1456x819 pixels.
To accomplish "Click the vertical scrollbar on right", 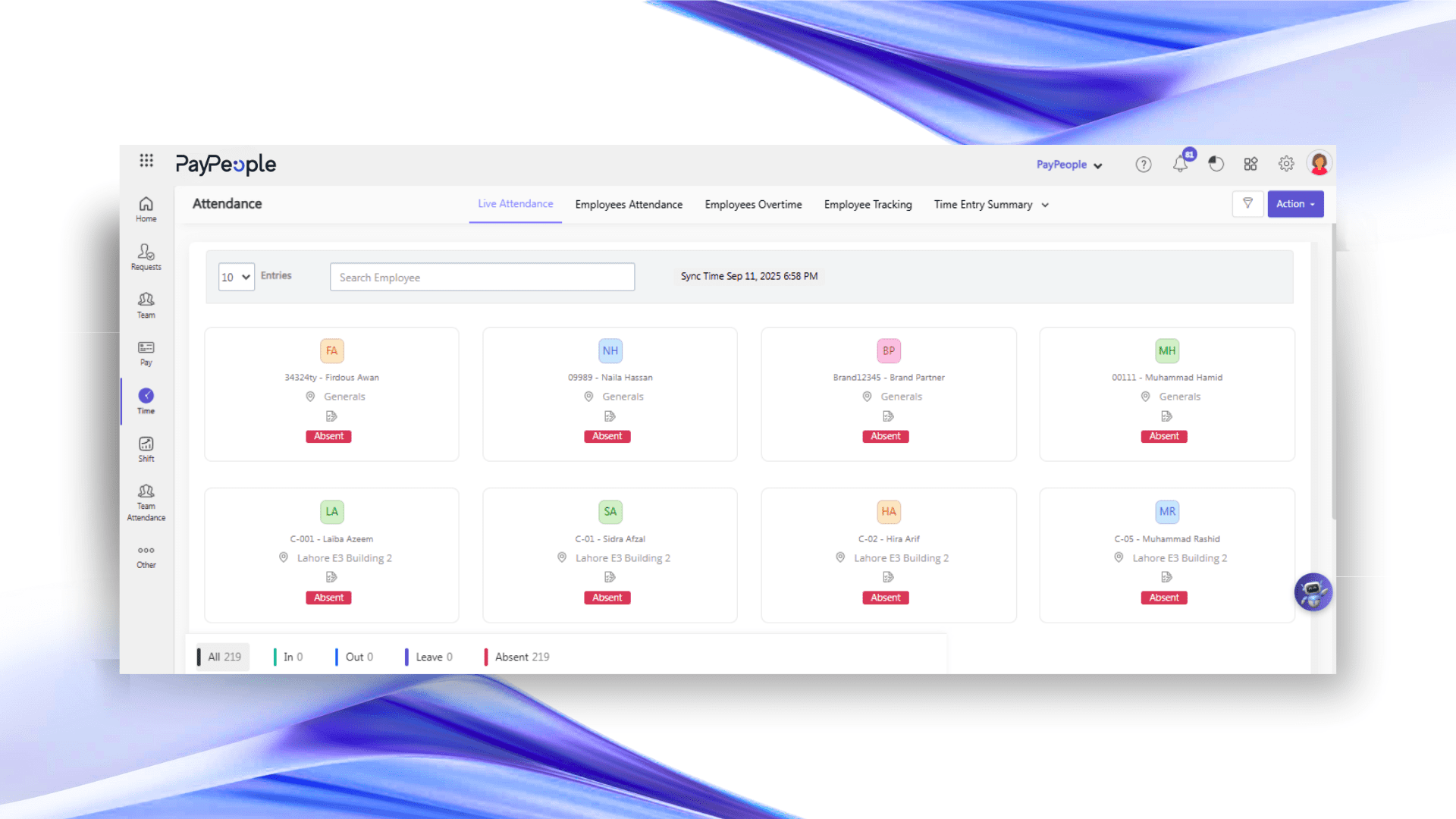I will [x=1334, y=372].
